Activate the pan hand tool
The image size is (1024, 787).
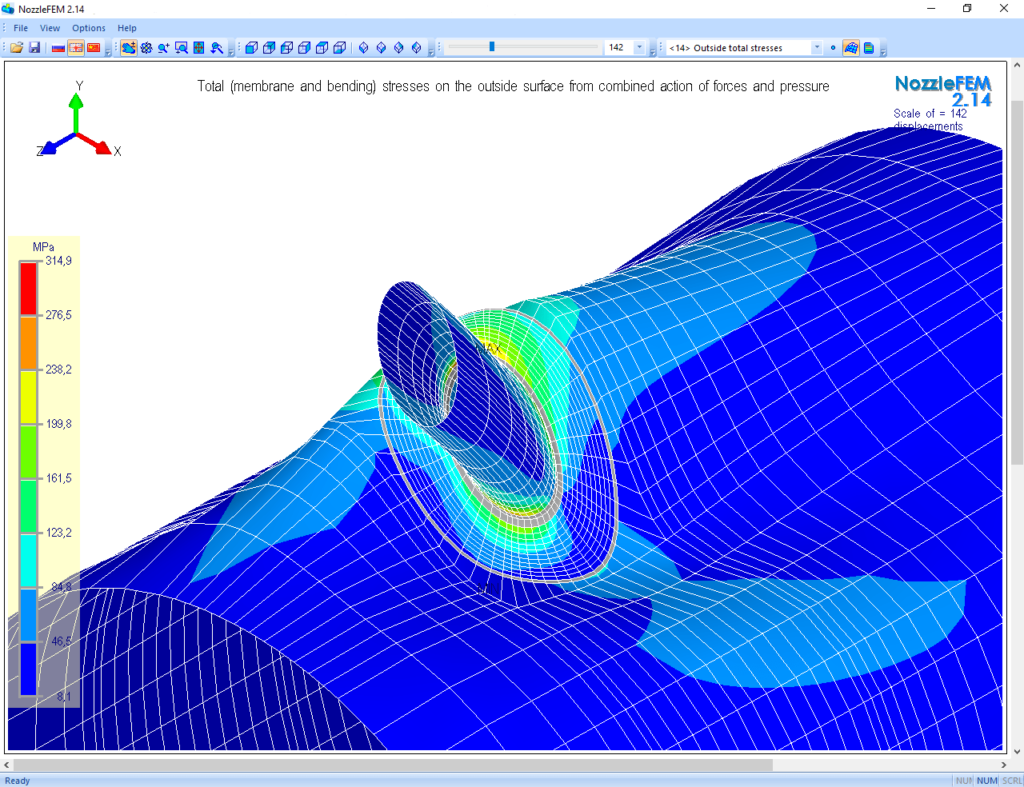tap(129, 48)
